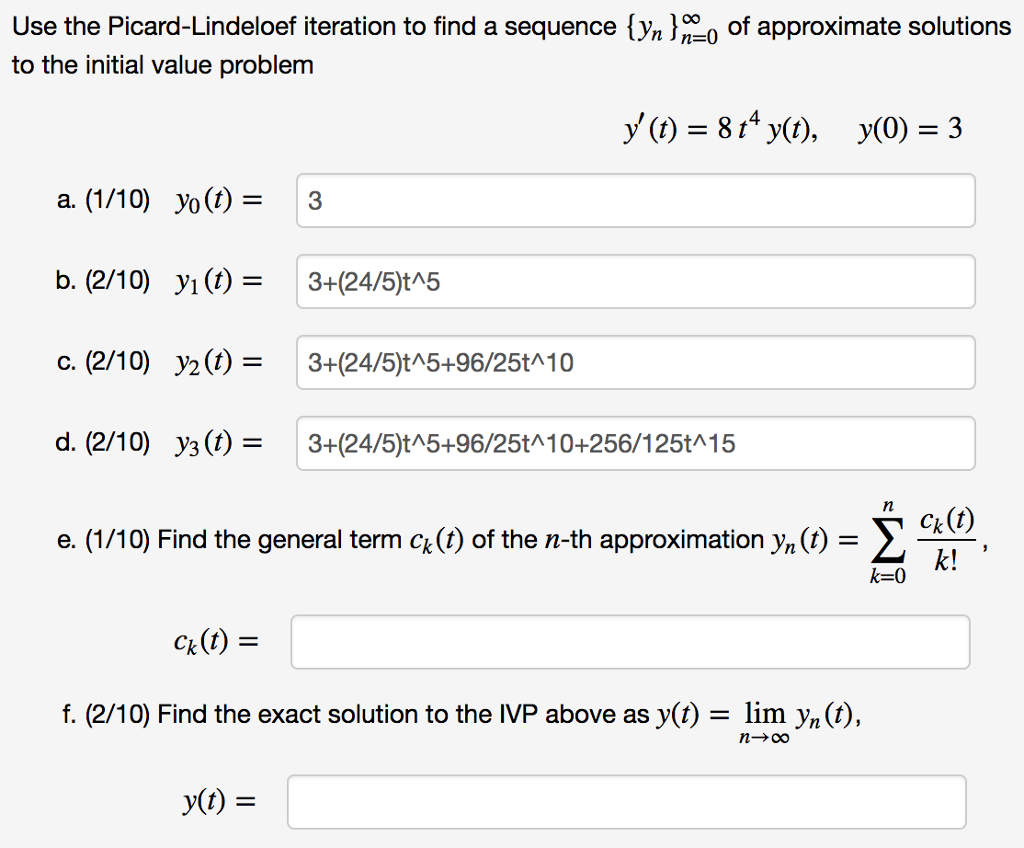1024x848 pixels.
Task: Place cursor in the y3(t) answer box
Action: 635,443
